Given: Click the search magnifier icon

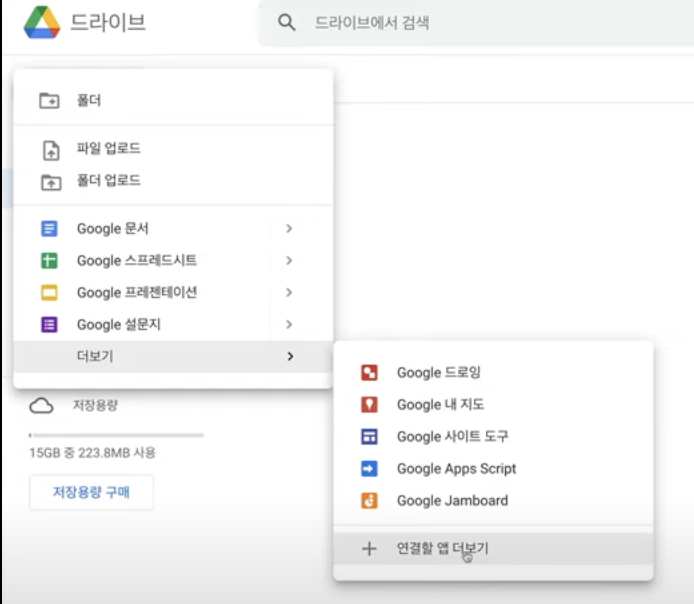Looking at the screenshot, I should coord(286,22).
